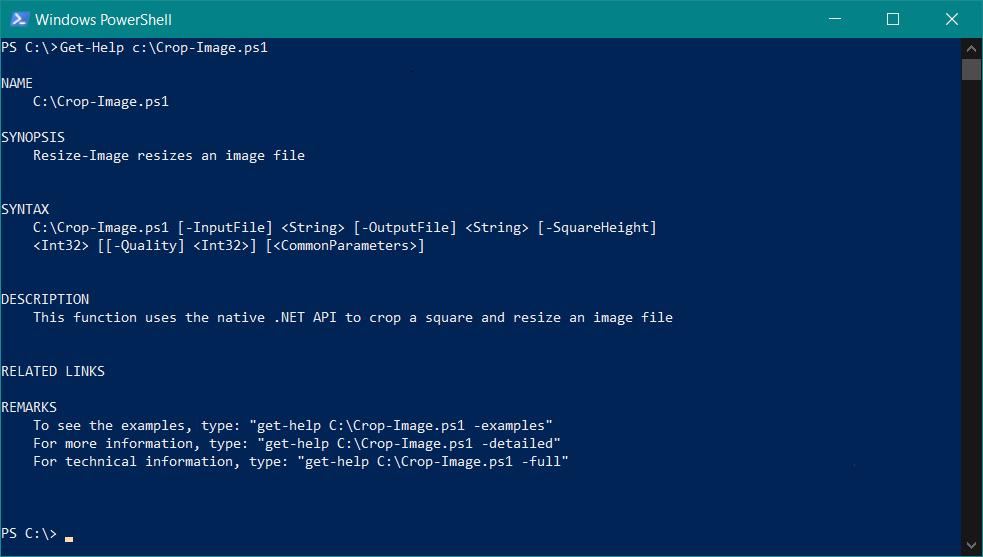Click the scrollbar down arrow
This screenshot has height=557, width=983.
[971, 544]
